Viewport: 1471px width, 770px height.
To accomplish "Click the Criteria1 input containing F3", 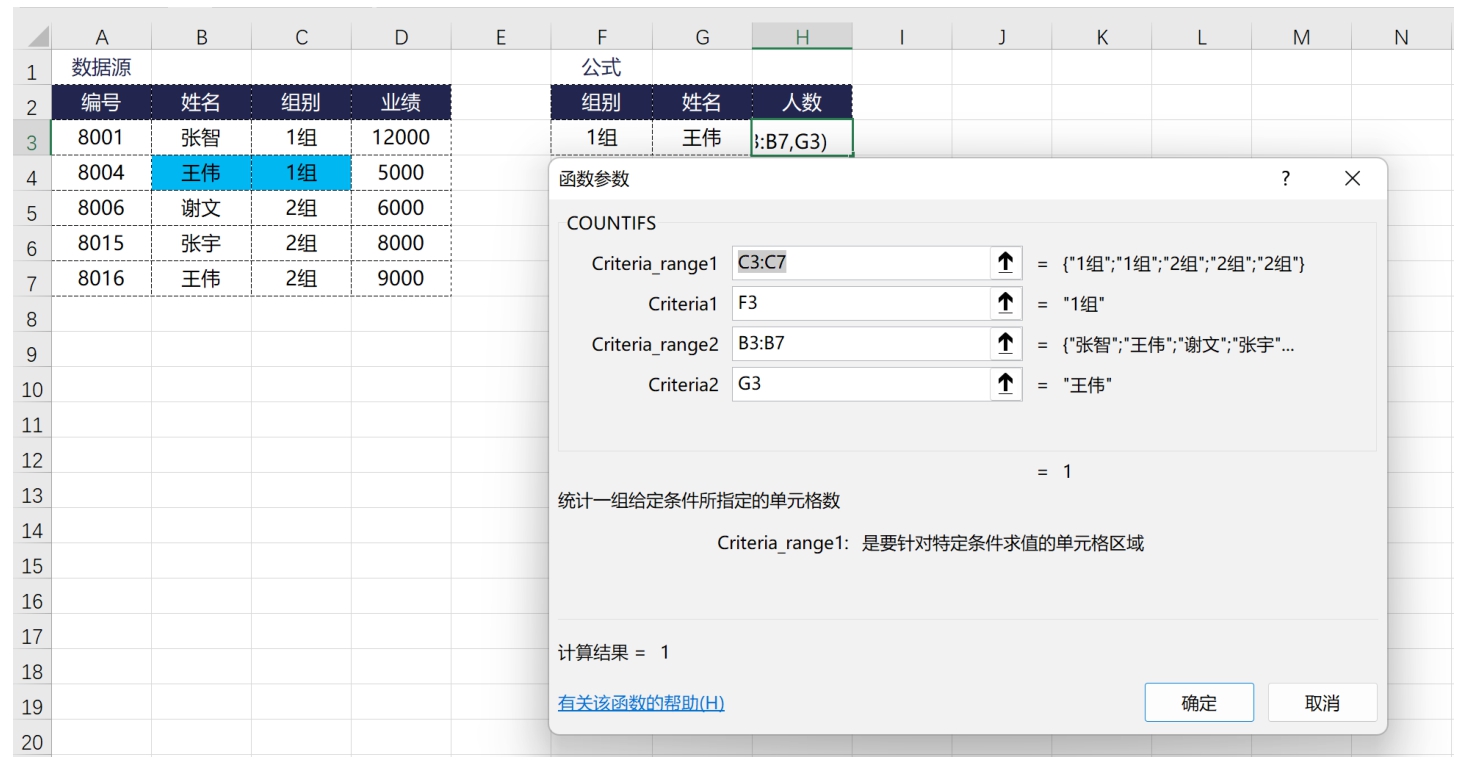I will point(860,304).
